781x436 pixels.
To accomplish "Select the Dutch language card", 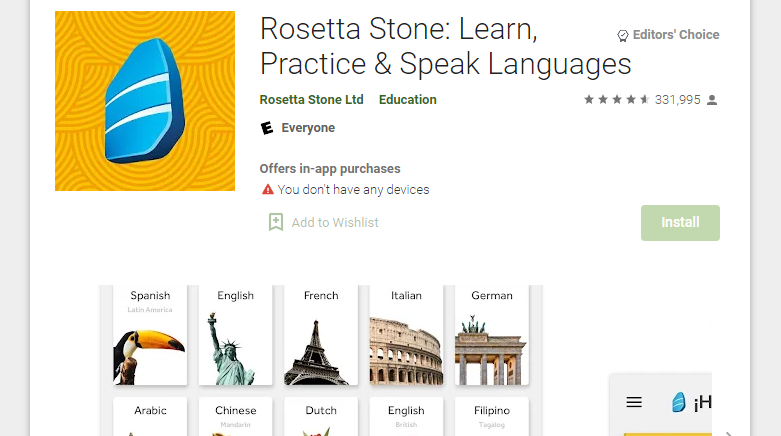I will [321, 417].
